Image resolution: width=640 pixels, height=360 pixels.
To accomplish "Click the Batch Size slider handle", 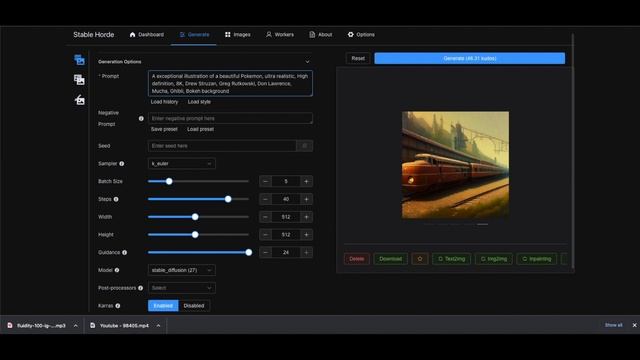I will point(169,181).
